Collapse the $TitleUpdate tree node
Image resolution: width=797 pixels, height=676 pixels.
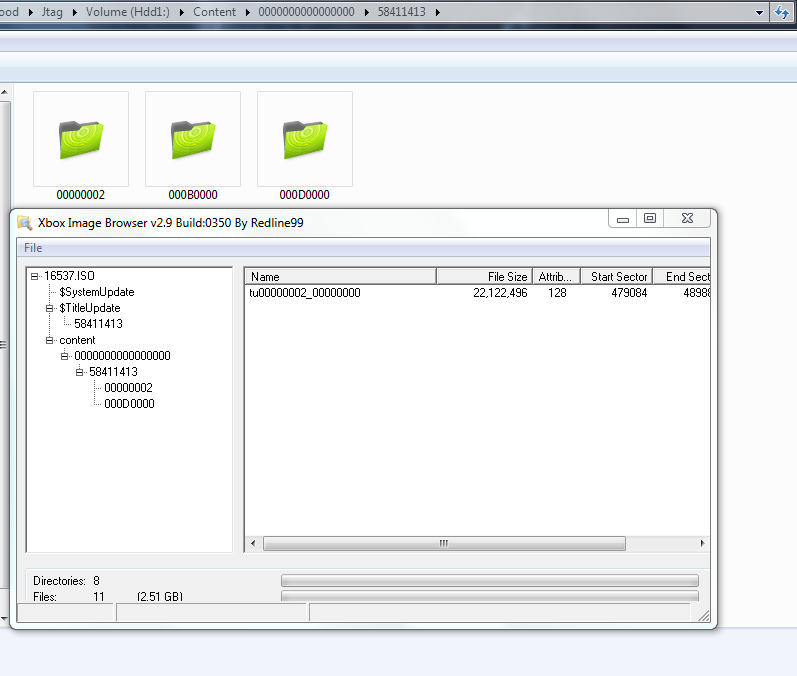49,308
